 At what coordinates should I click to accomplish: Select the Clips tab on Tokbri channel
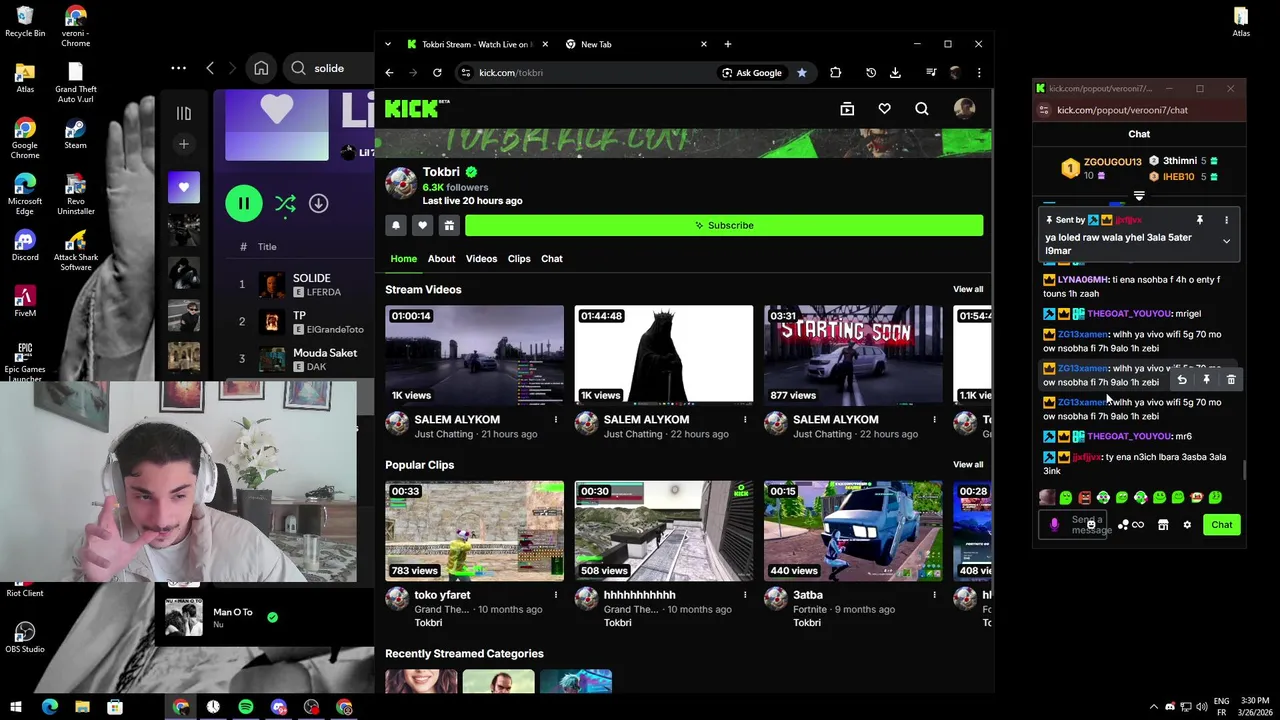(x=519, y=258)
